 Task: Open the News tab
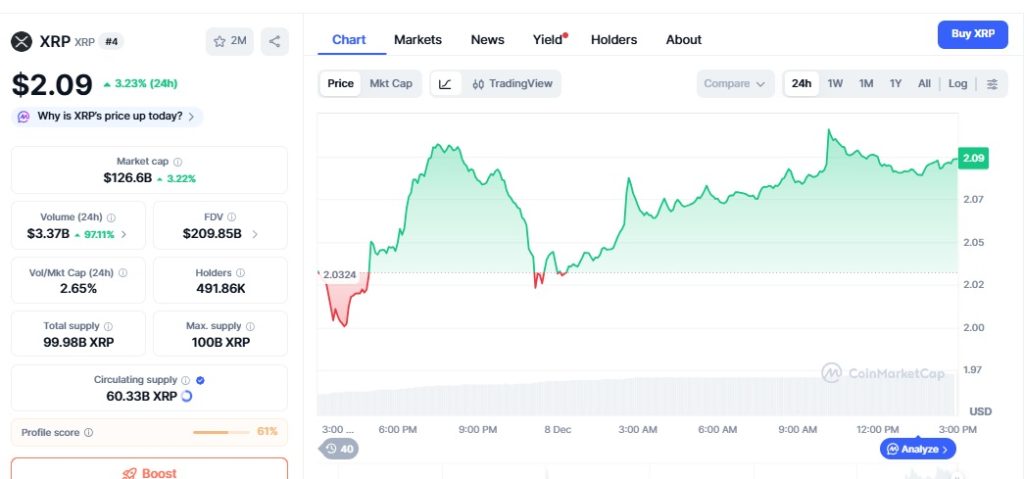(487, 40)
